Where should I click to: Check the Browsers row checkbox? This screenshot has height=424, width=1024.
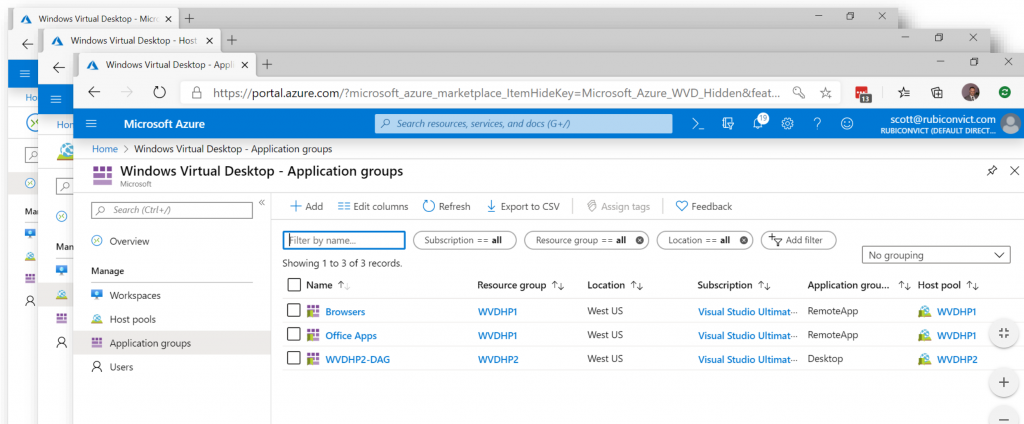point(294,311)
